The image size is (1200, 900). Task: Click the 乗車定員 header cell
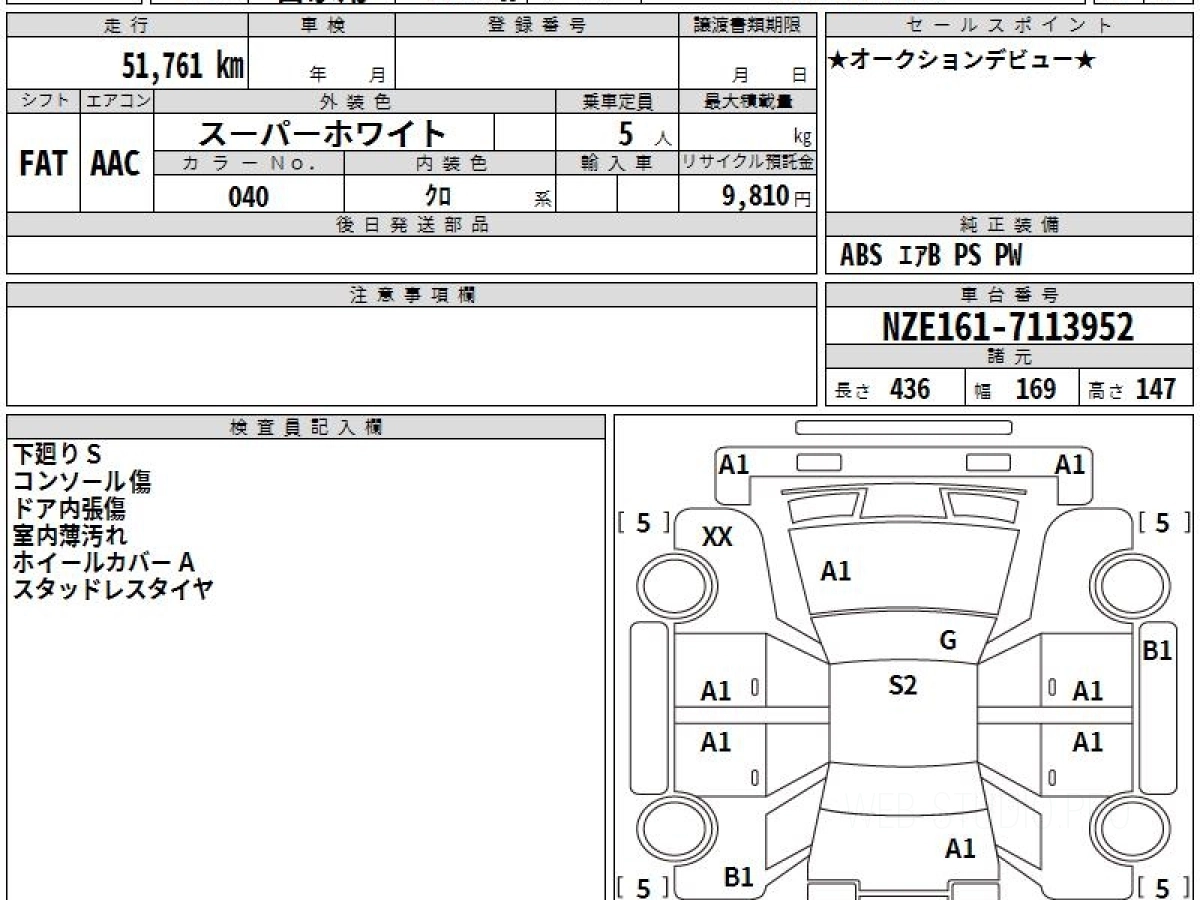[617, 101]
